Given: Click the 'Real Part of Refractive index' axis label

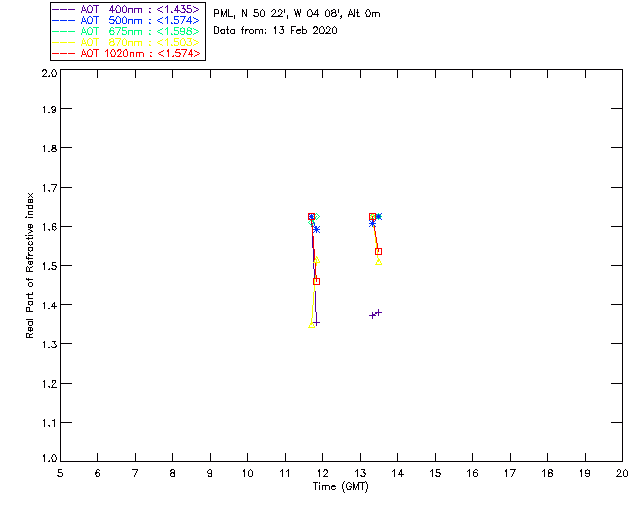Looking at the screenshot, I should pos(30,265).
